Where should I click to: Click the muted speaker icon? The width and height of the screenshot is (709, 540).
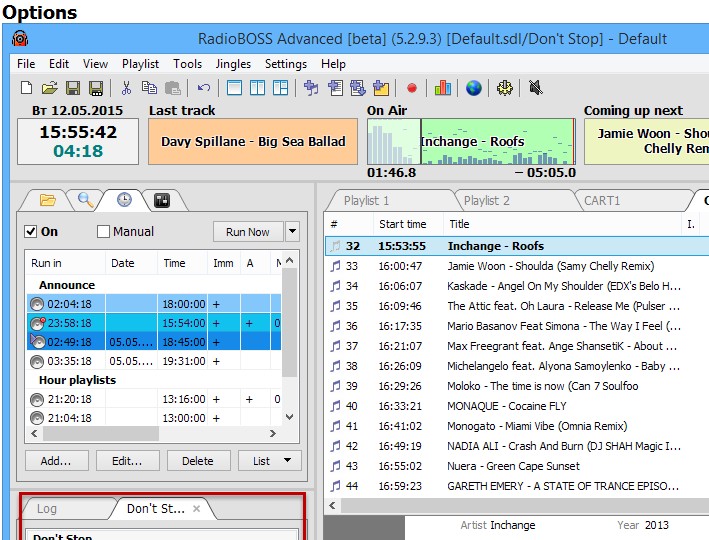(x=535, y=88)
